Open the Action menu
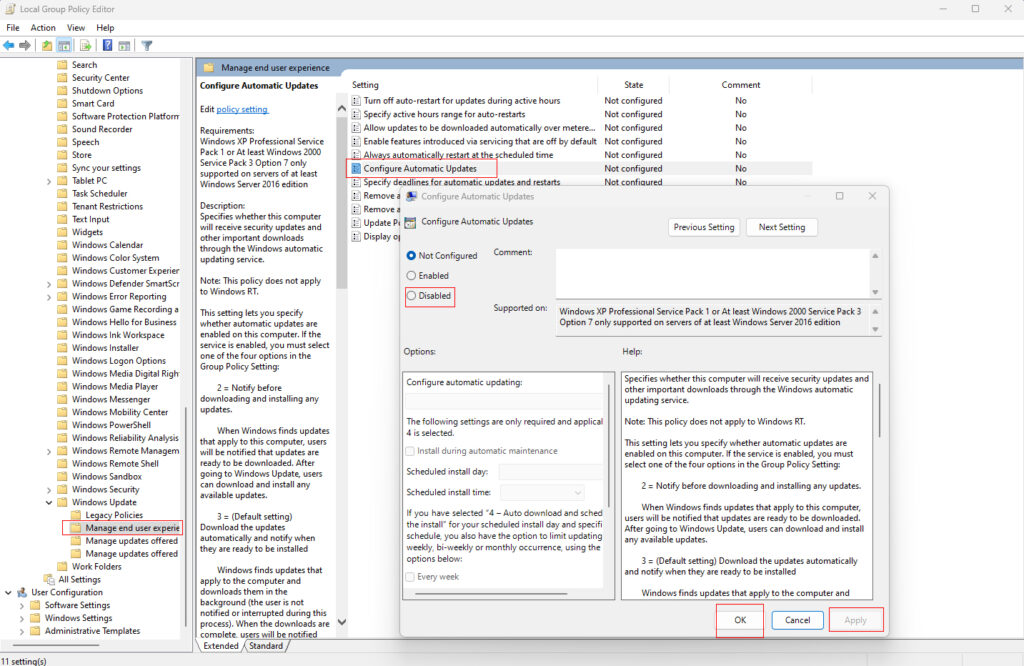This screenshot has width=1024, height=666. click(42, 27)
